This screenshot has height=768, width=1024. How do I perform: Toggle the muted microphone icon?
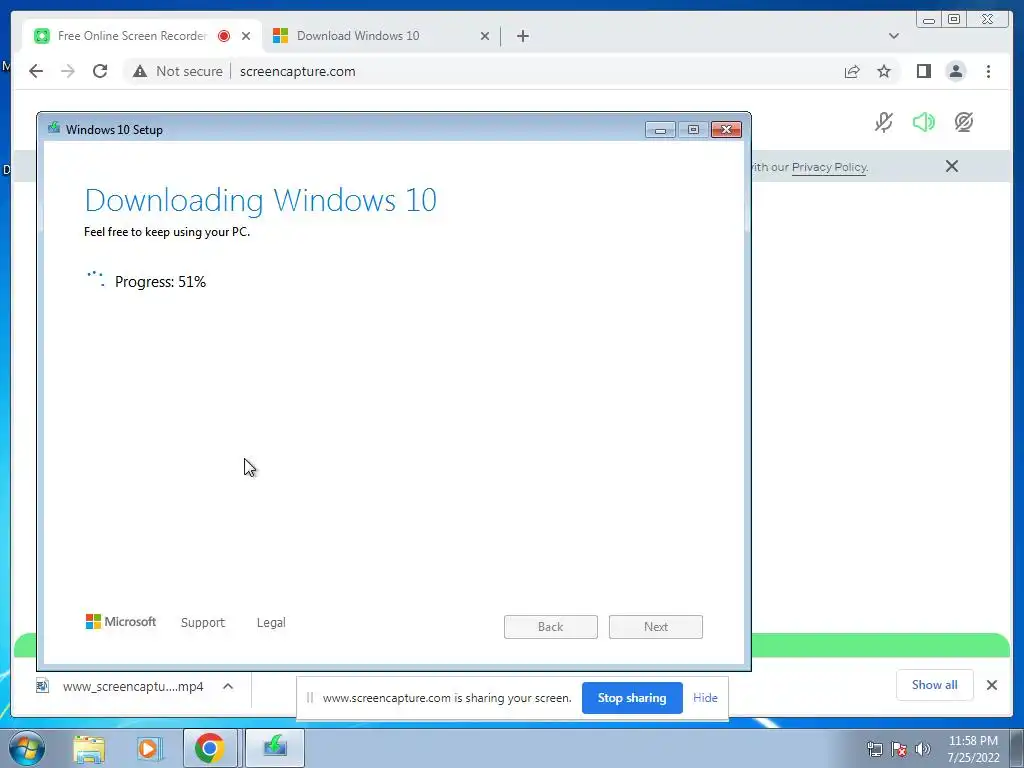[x=884, y=122]
